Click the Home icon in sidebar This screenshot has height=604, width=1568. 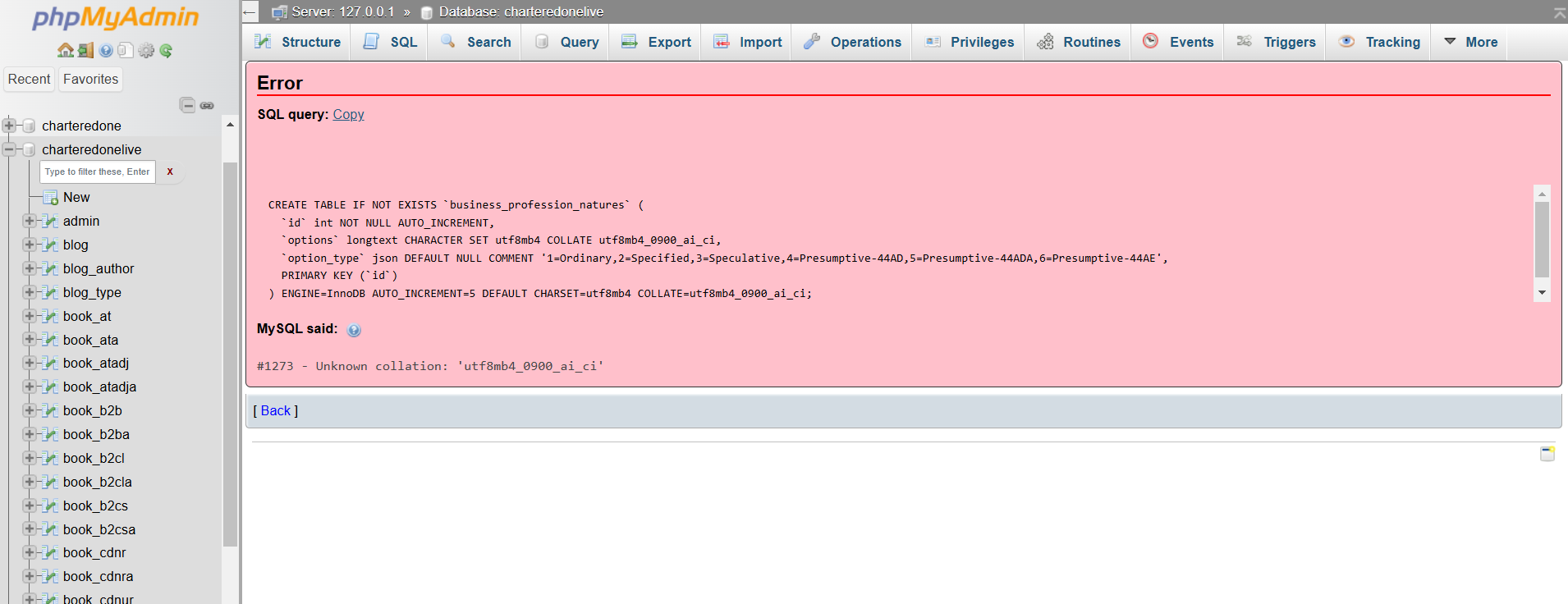pos(66,51)
